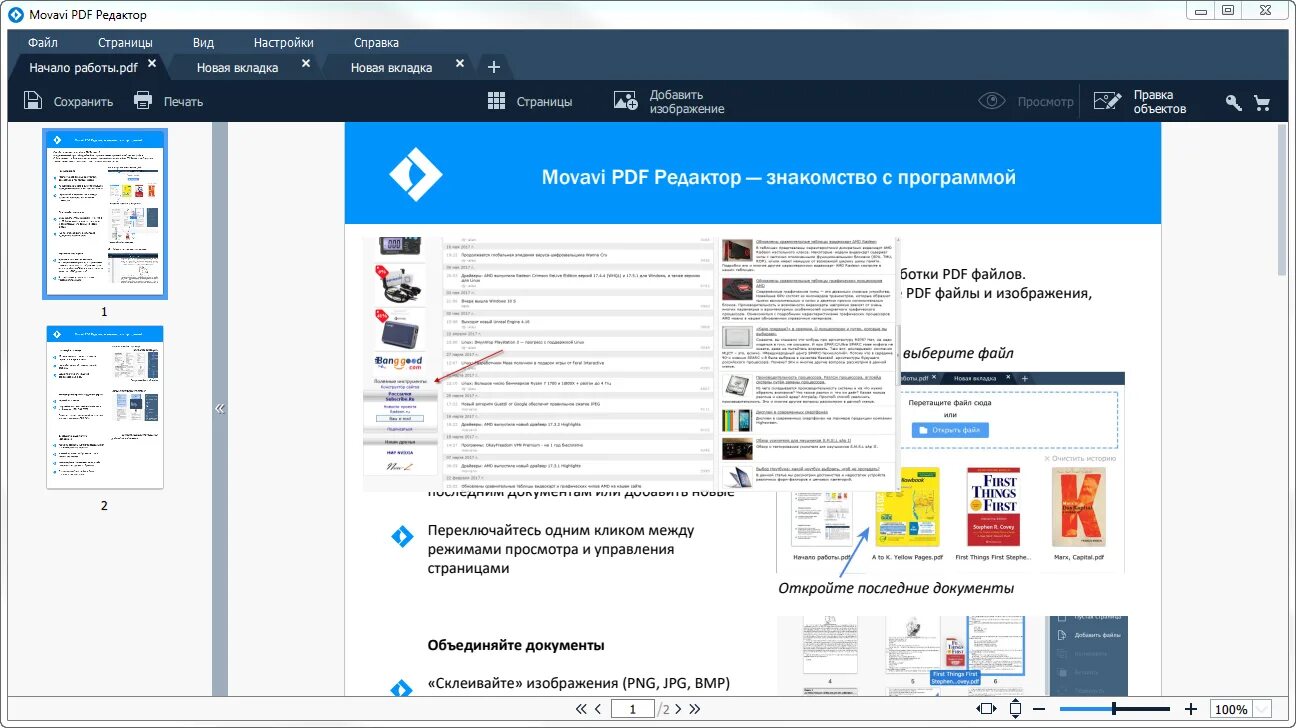This screenshot has width=1296, height=728.
Task: Add a new tab with plus button
Action: click(493, 67)
